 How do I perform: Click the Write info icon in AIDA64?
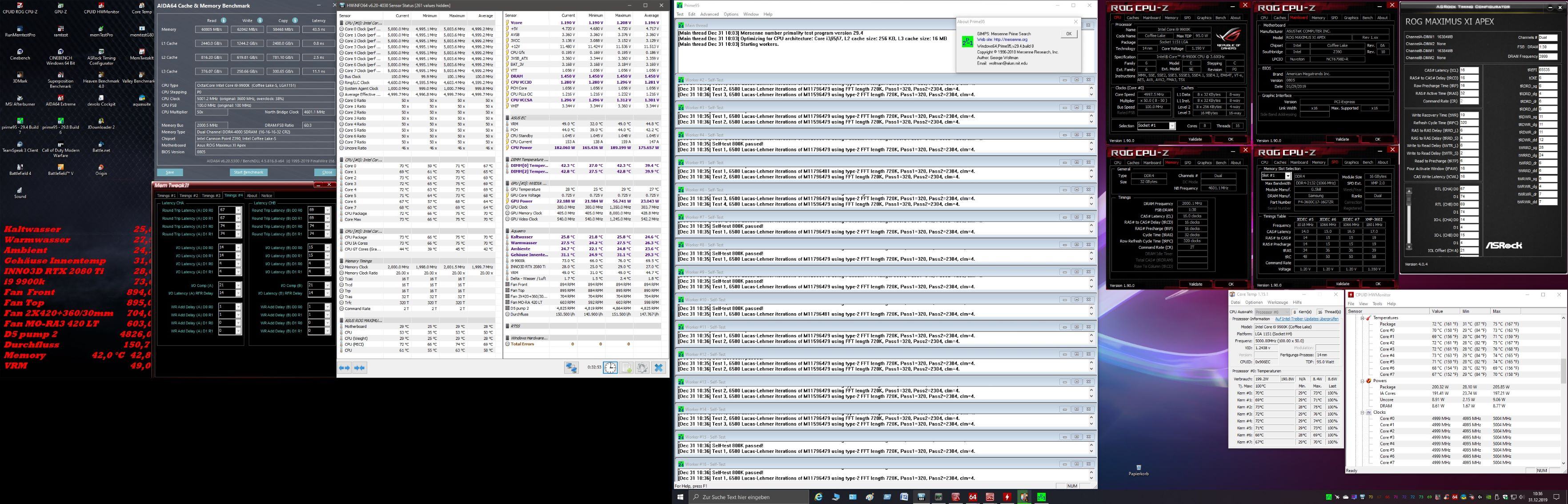tap(260, 20)
